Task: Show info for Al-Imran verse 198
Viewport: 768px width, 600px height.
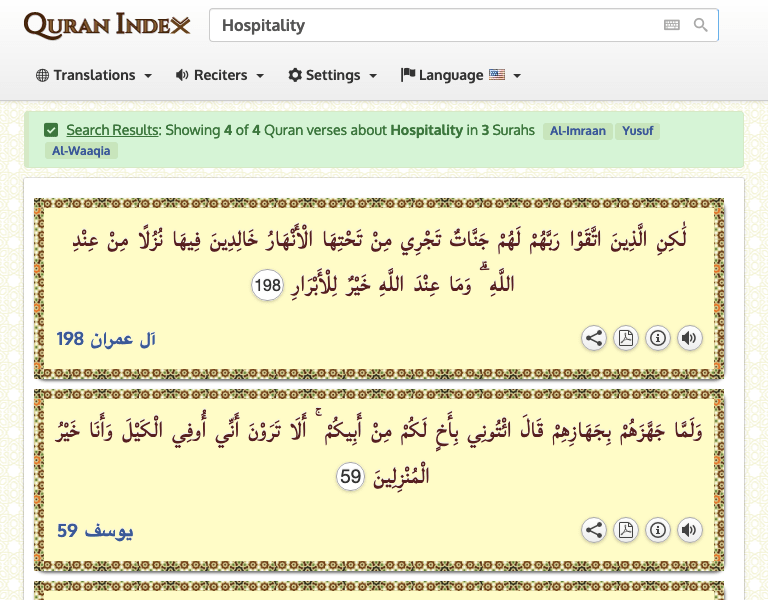Action: click(658, 338)
